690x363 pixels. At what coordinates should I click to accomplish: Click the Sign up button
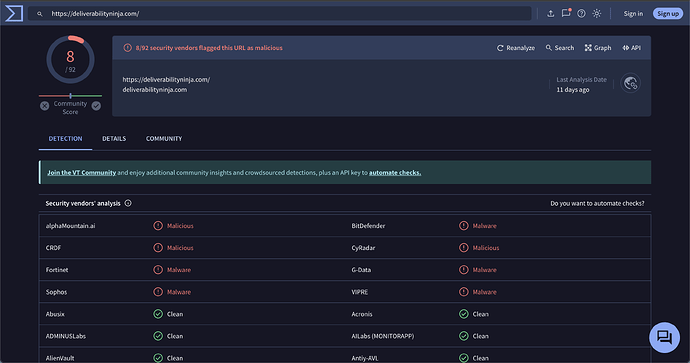[668, 14]
